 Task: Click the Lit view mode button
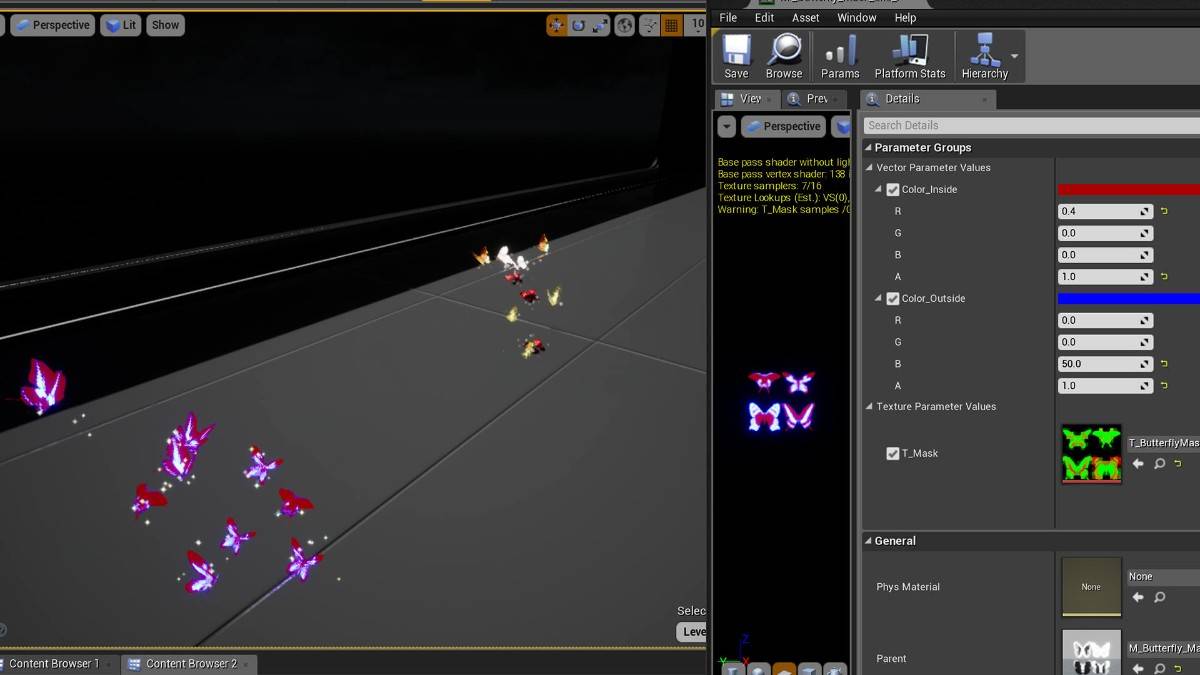pos(121,25)
